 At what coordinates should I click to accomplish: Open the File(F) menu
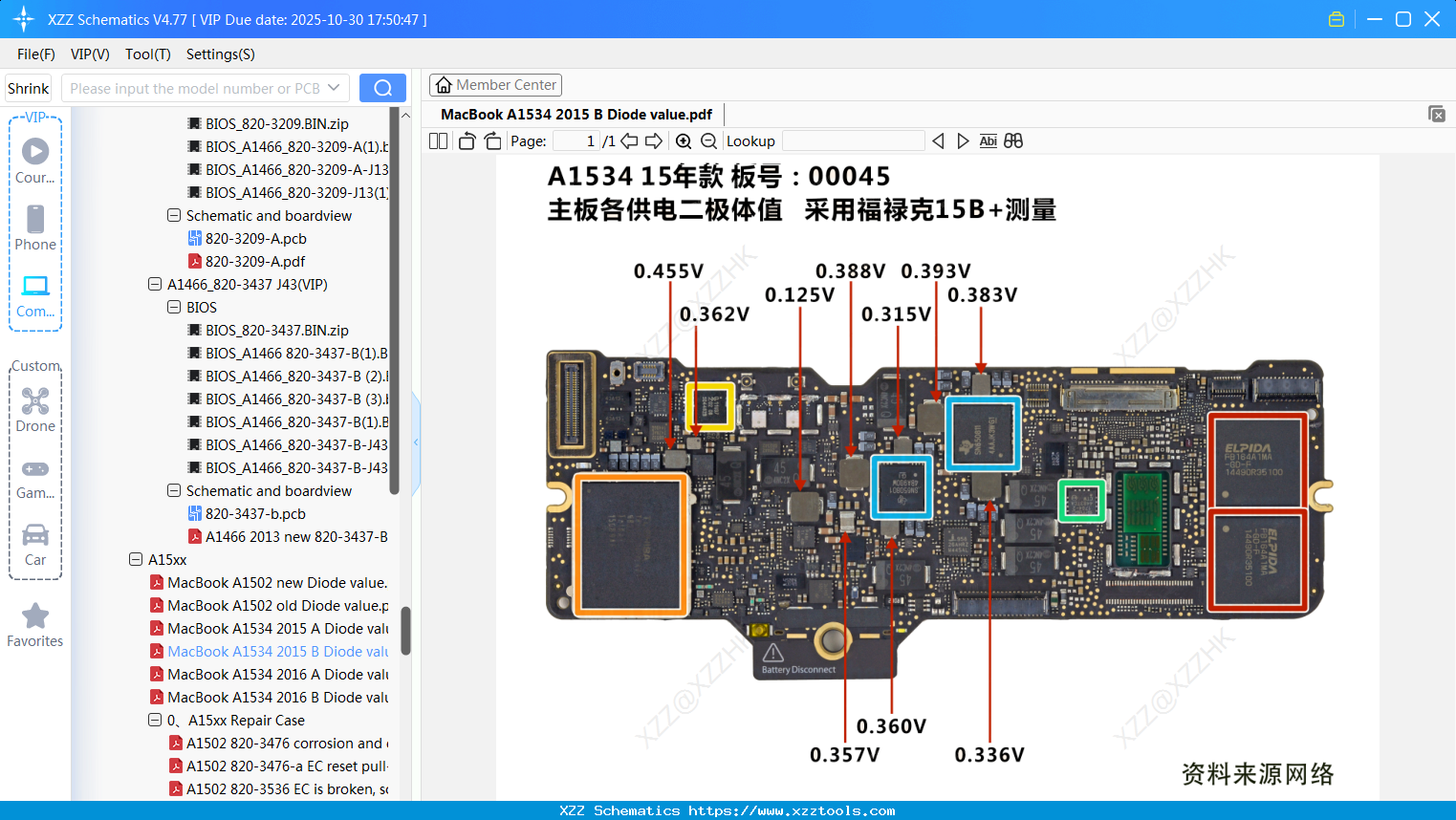tap(36, 54)
